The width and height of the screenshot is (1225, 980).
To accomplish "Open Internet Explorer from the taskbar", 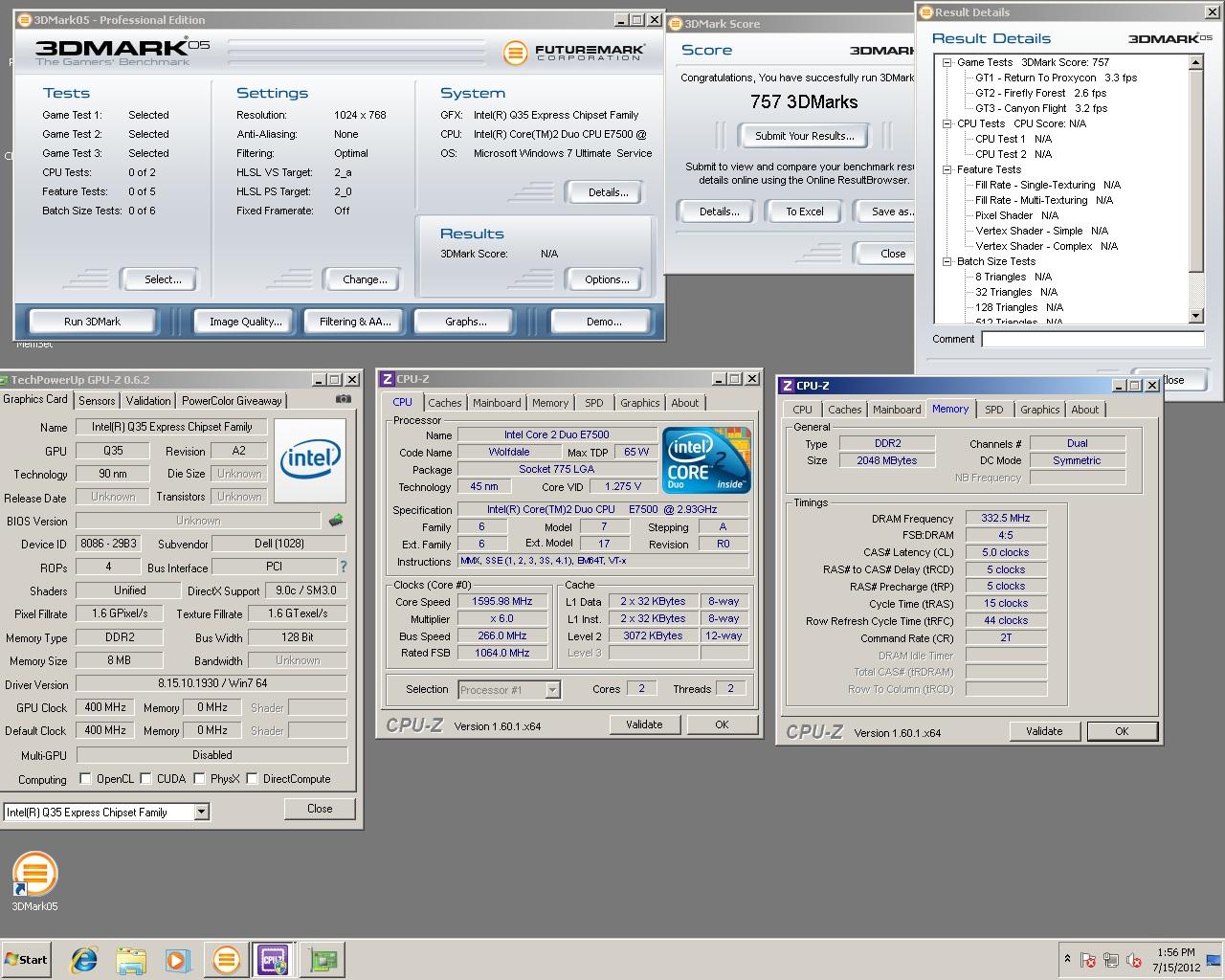I will [x=84, y=960].
